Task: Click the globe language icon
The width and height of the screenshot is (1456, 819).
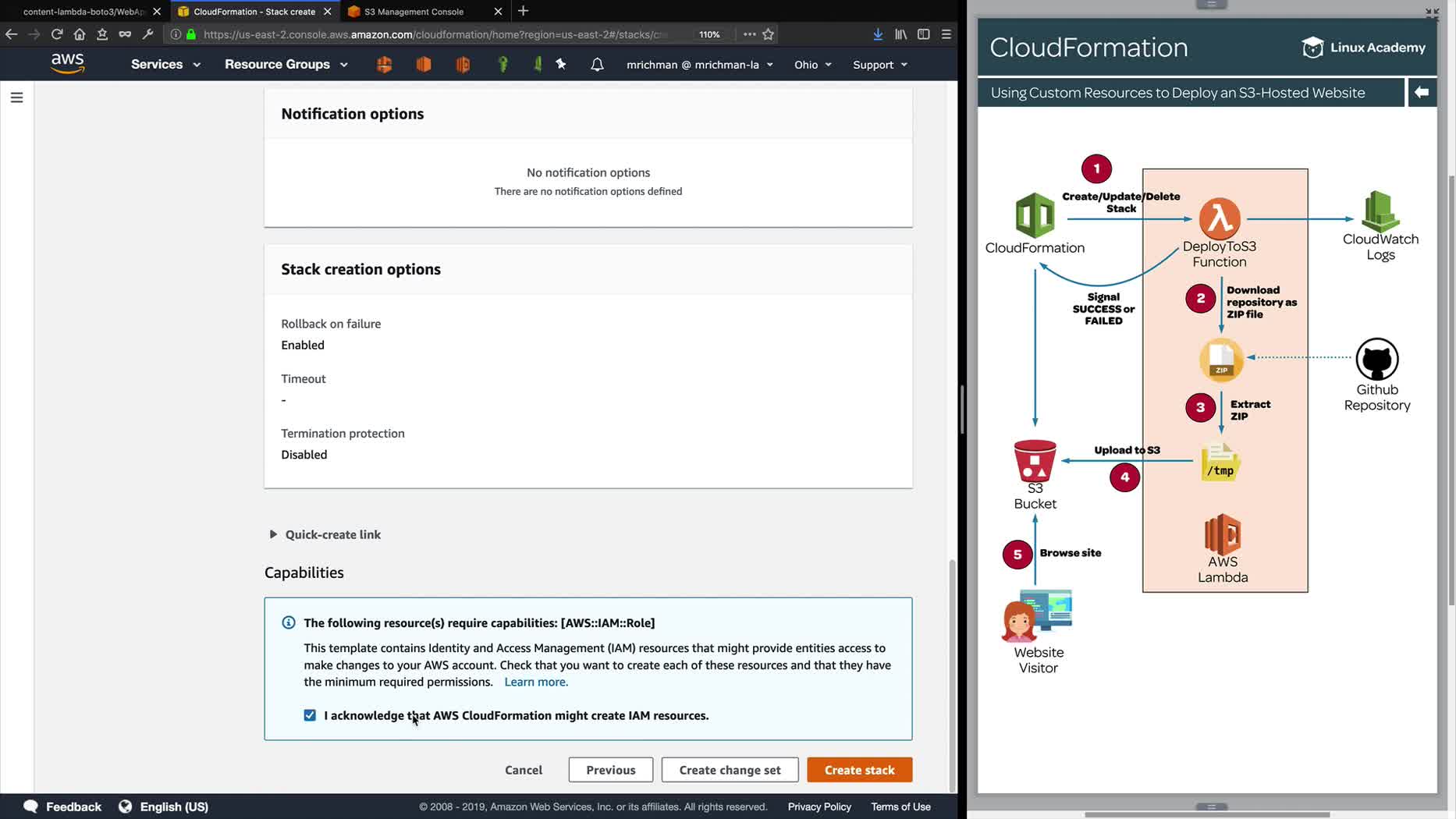Action: click(125, 807)
